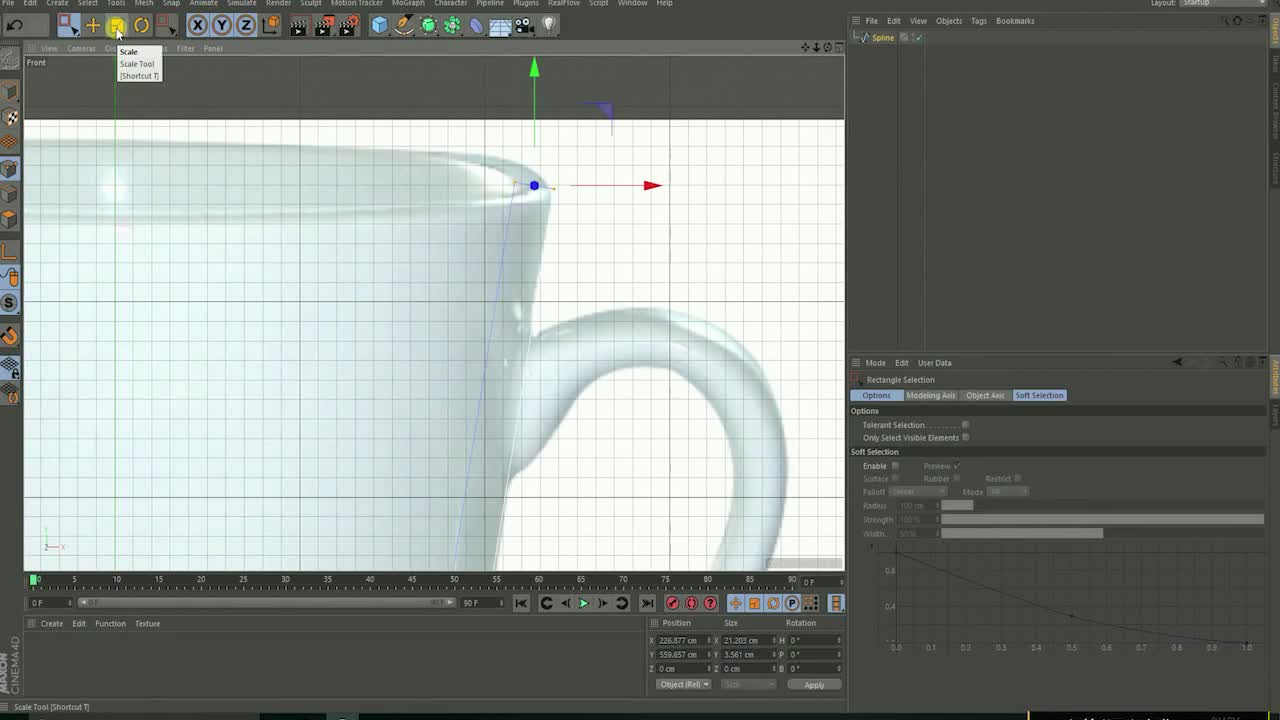The width and height of the screenshot is (1280, 720).
Task: Open the Mesh menu
Action: tap(144, 3)
